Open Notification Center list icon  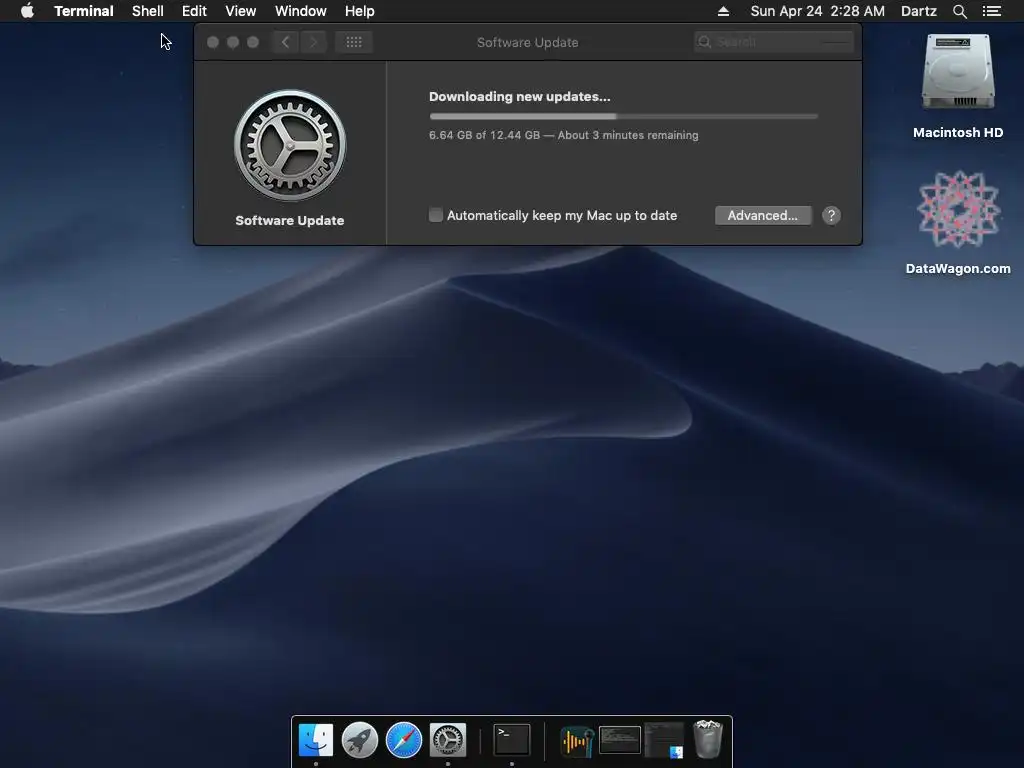point(991,11)
